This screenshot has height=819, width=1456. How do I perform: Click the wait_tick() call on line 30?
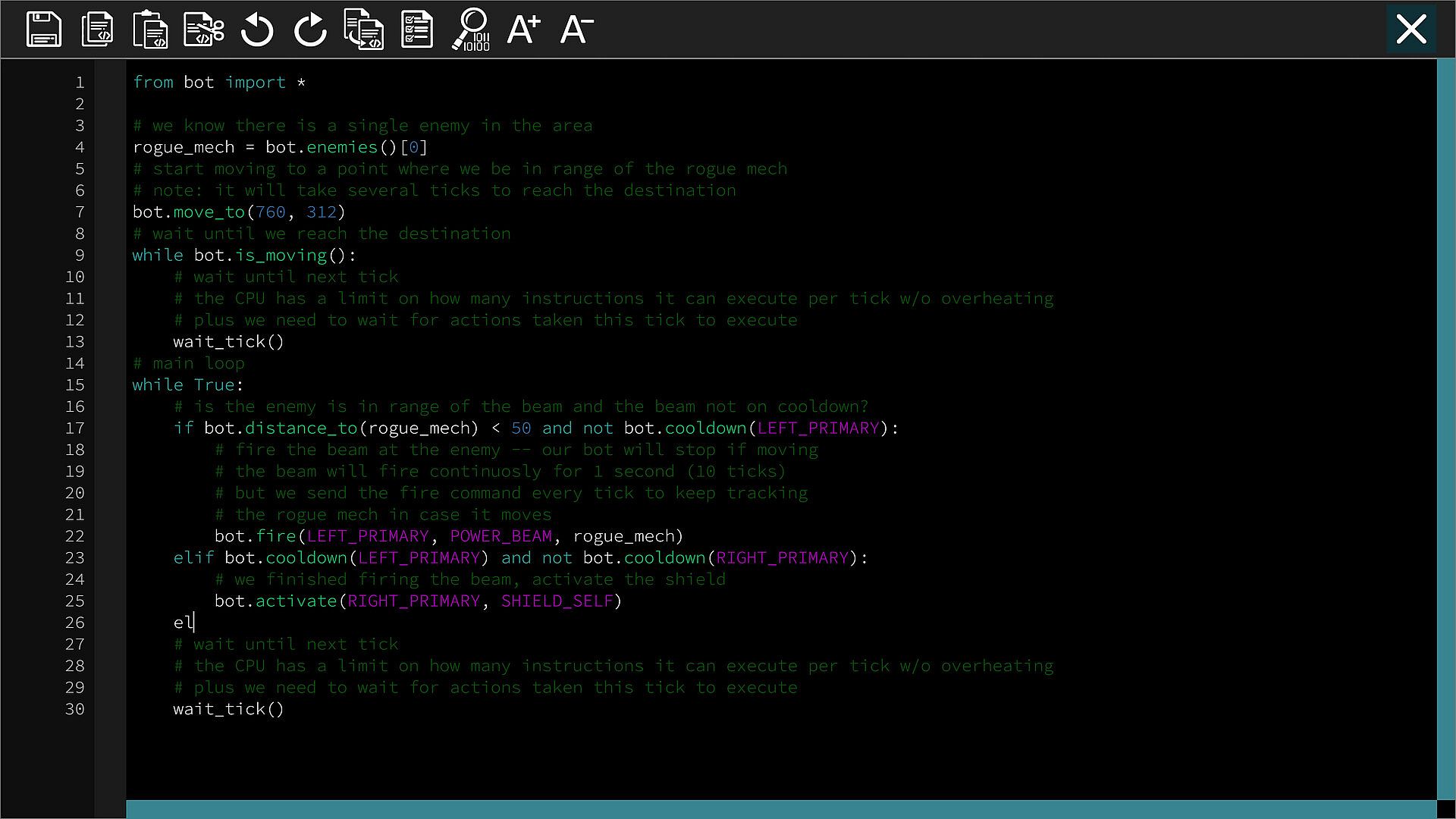tap(228, 709)
